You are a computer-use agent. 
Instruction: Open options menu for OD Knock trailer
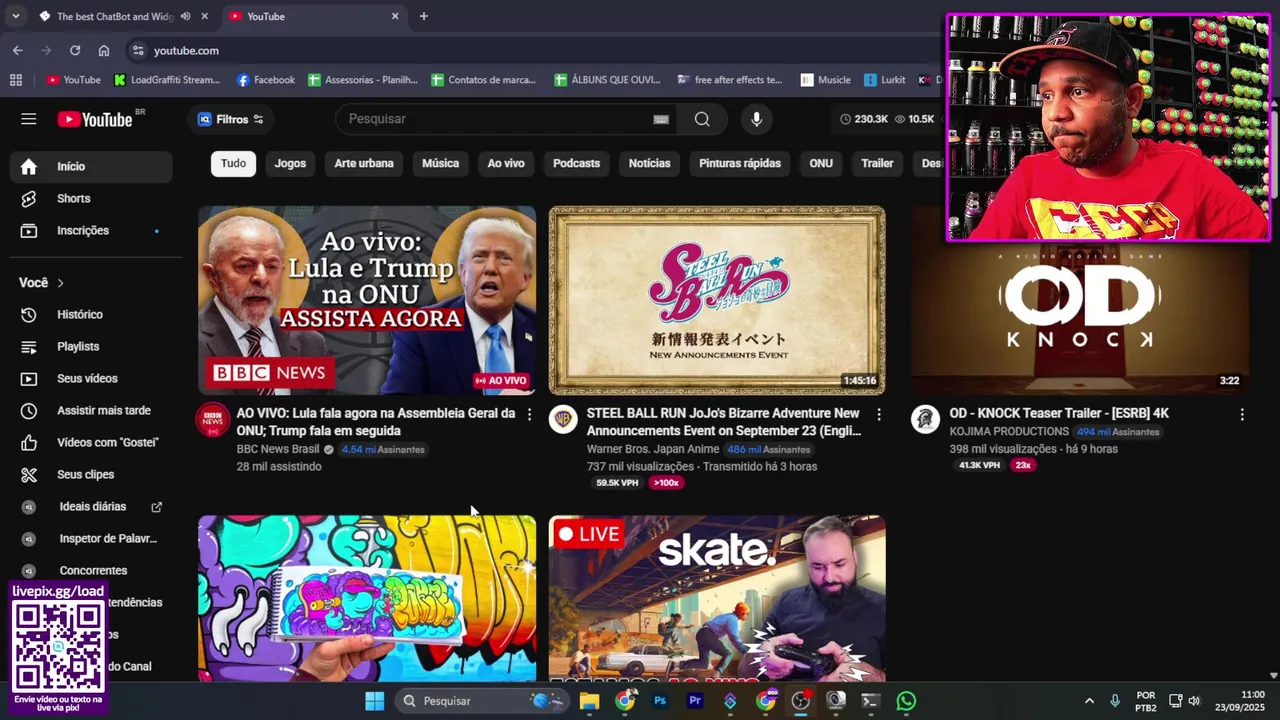point(1242,414)
